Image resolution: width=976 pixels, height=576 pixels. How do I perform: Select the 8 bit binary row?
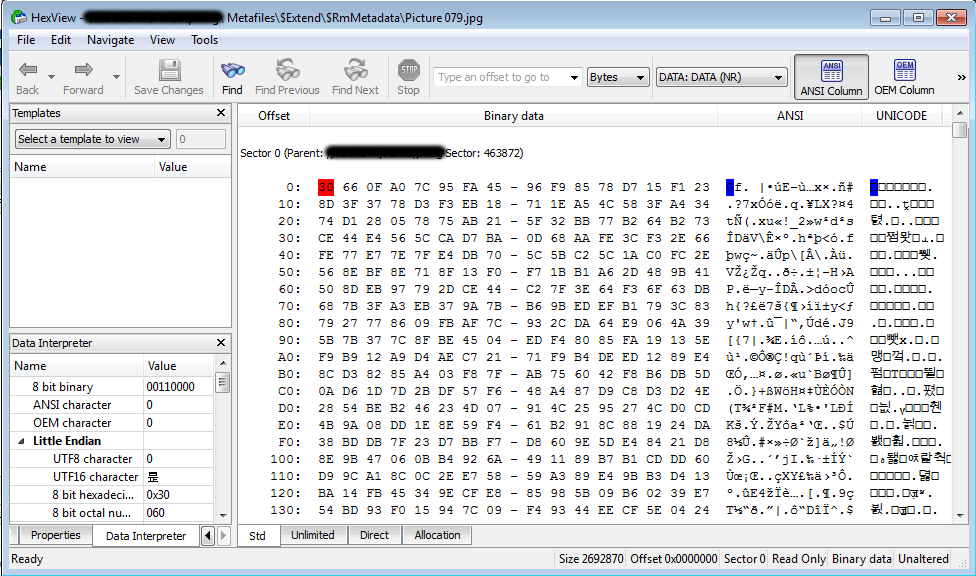click(112, 387)
